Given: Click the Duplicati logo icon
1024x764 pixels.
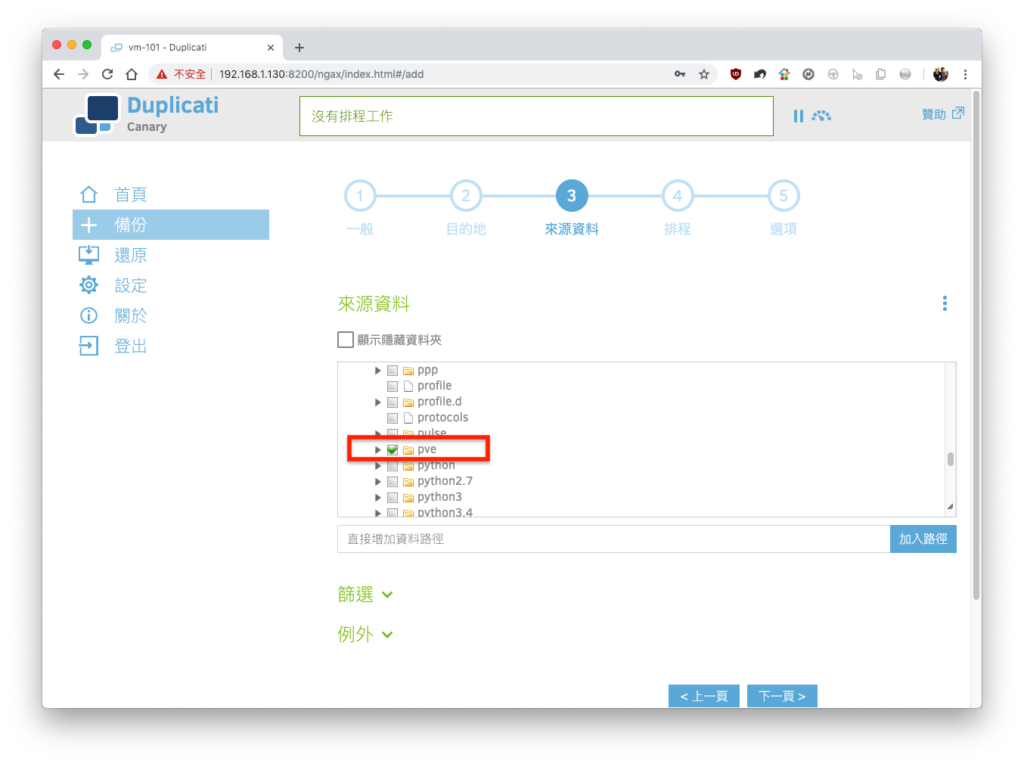Looking at the screenshot, I should pos(97,115).
